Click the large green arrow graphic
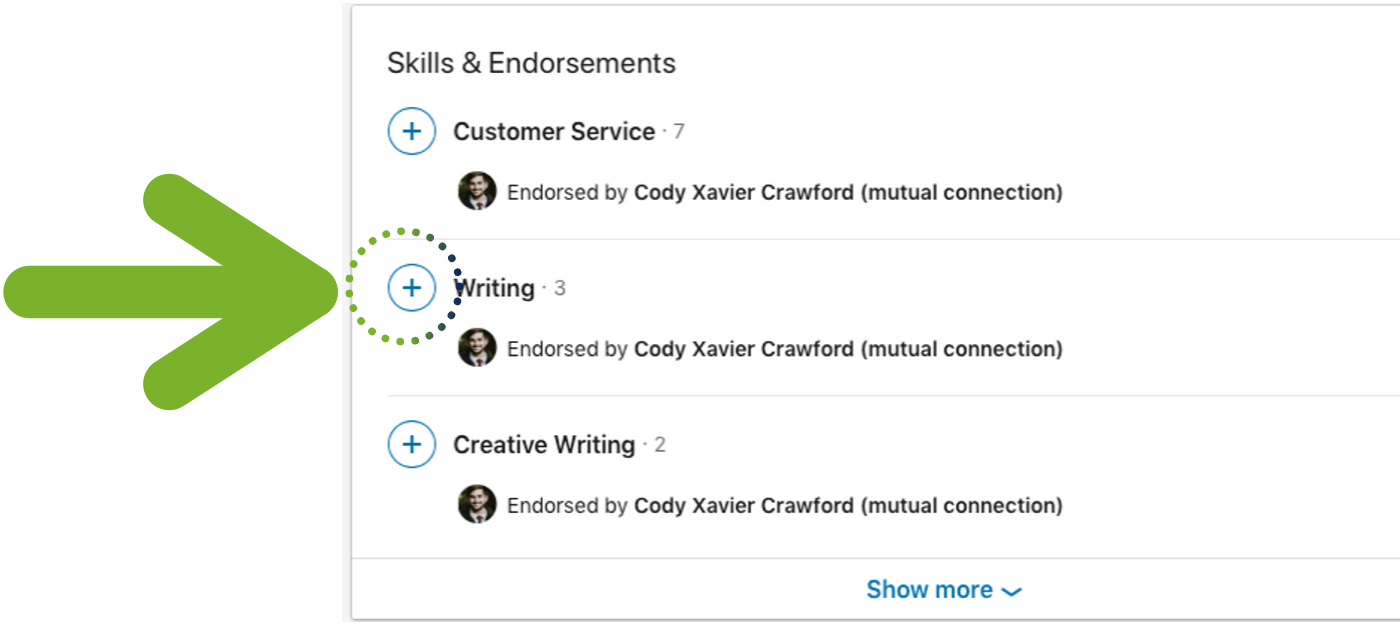 click(172, 292)
